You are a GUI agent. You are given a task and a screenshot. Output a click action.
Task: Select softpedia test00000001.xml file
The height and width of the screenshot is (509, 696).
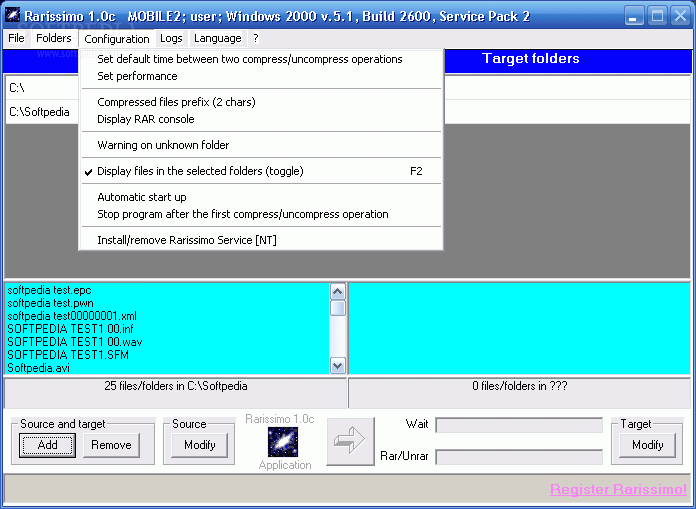[x=72, y=316]
